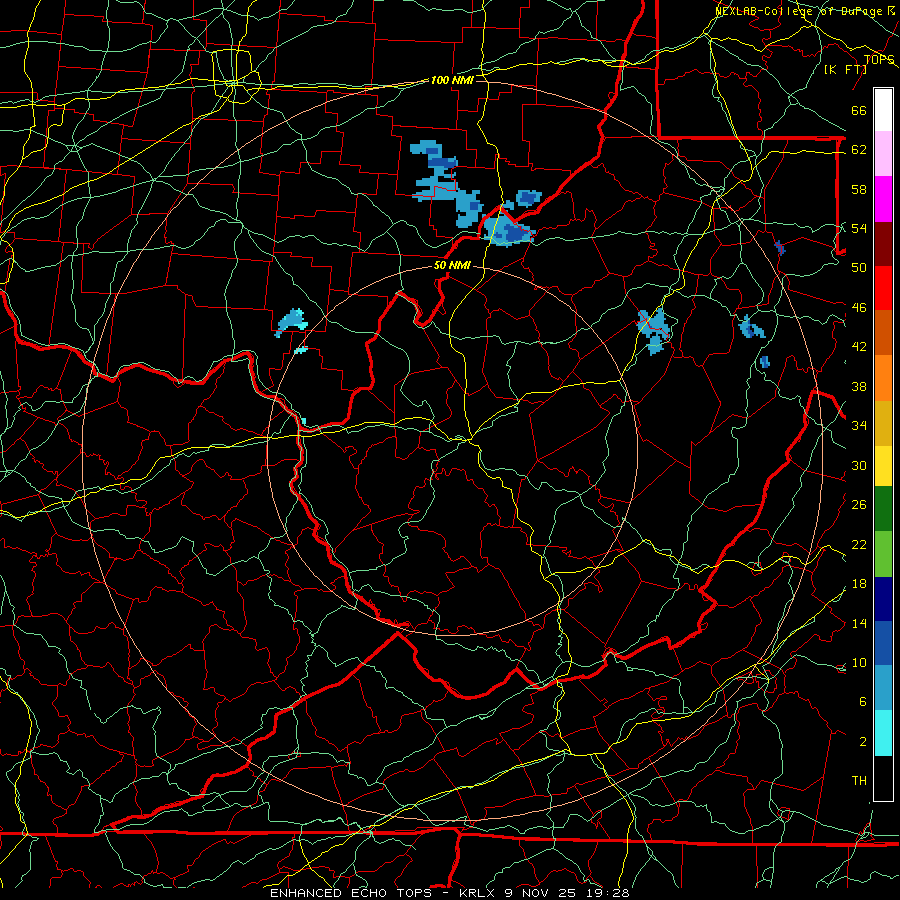Click the 30 legend scale label
Image resolution: width=900 pixels, height=900 pixels.
(x=859, y=465)
